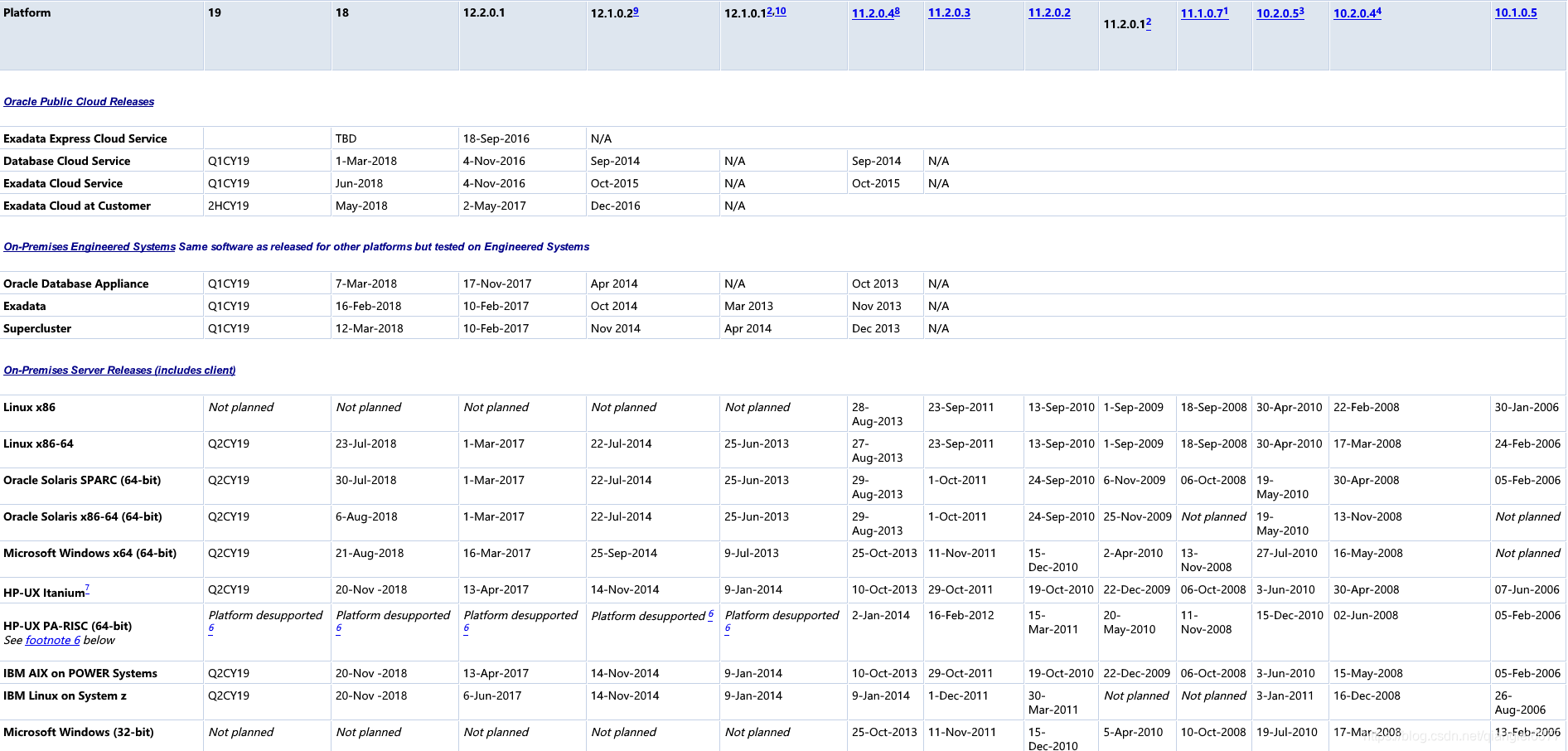Screen dimensions: 1568x751
Task: Click the '17-Nov-2017' date cell
Action: click(497, 284)
